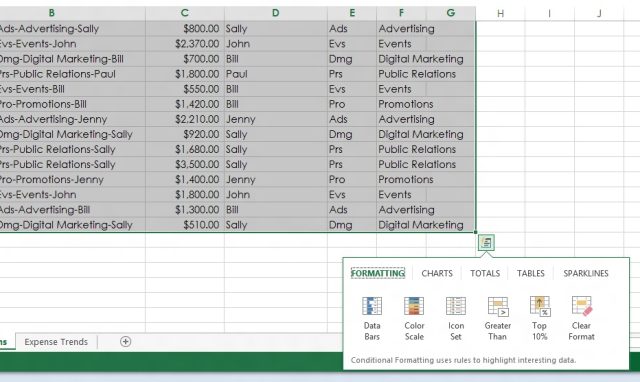Choose the Greater Than rule
This screenshot has width=640, height=382.
498,319
